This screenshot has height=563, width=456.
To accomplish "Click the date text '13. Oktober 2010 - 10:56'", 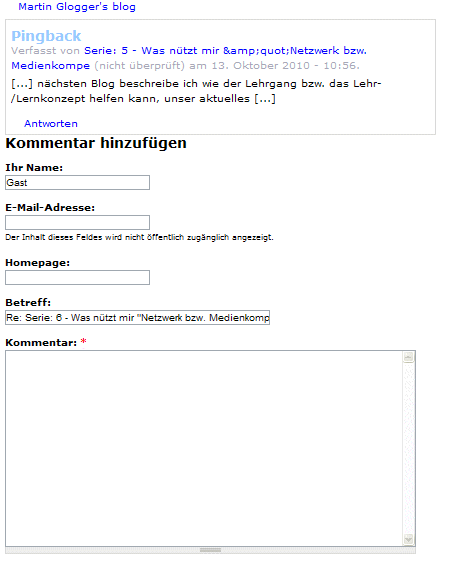I will [285, 66].
